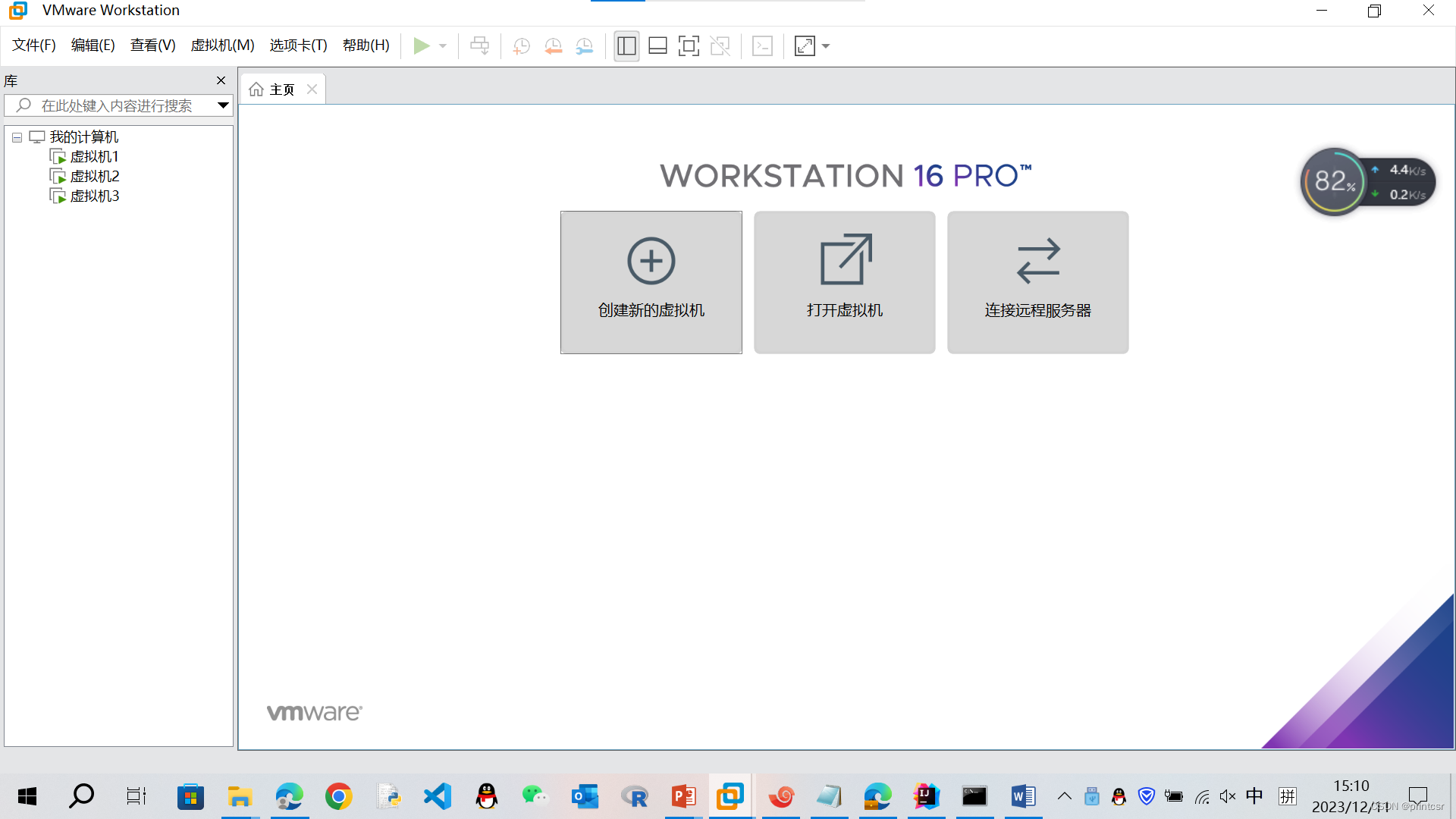1456x819 pixels.
Task: Open the snapshot manager icon
Action: (x=584, y=46)
